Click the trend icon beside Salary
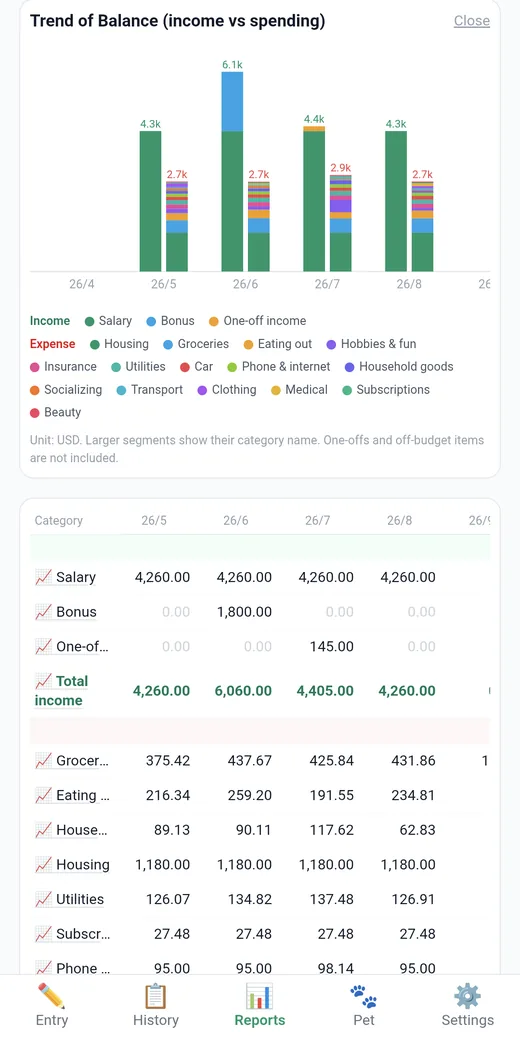This screenshot has height=1044, width=520. point(43,577)
